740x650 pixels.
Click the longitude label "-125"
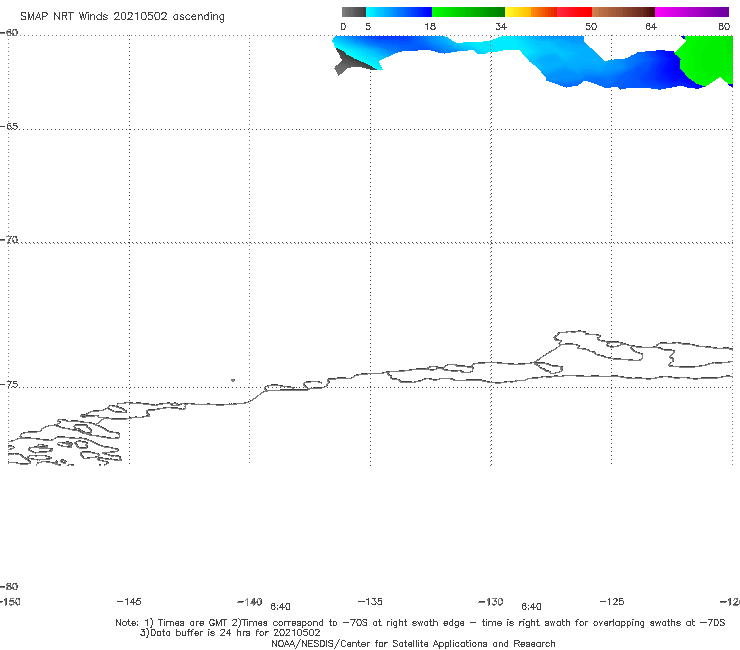click(612, 602)
